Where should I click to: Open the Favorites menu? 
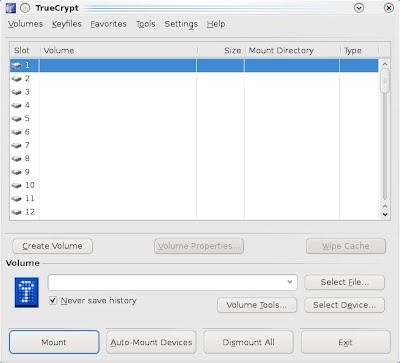click(109, 24)
